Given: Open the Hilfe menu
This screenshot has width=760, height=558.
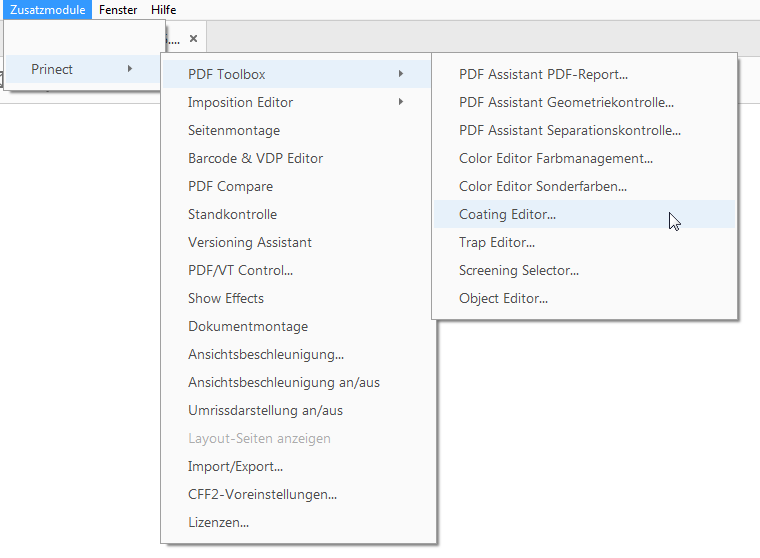Looking at the screenshot, I should point(163,10).
